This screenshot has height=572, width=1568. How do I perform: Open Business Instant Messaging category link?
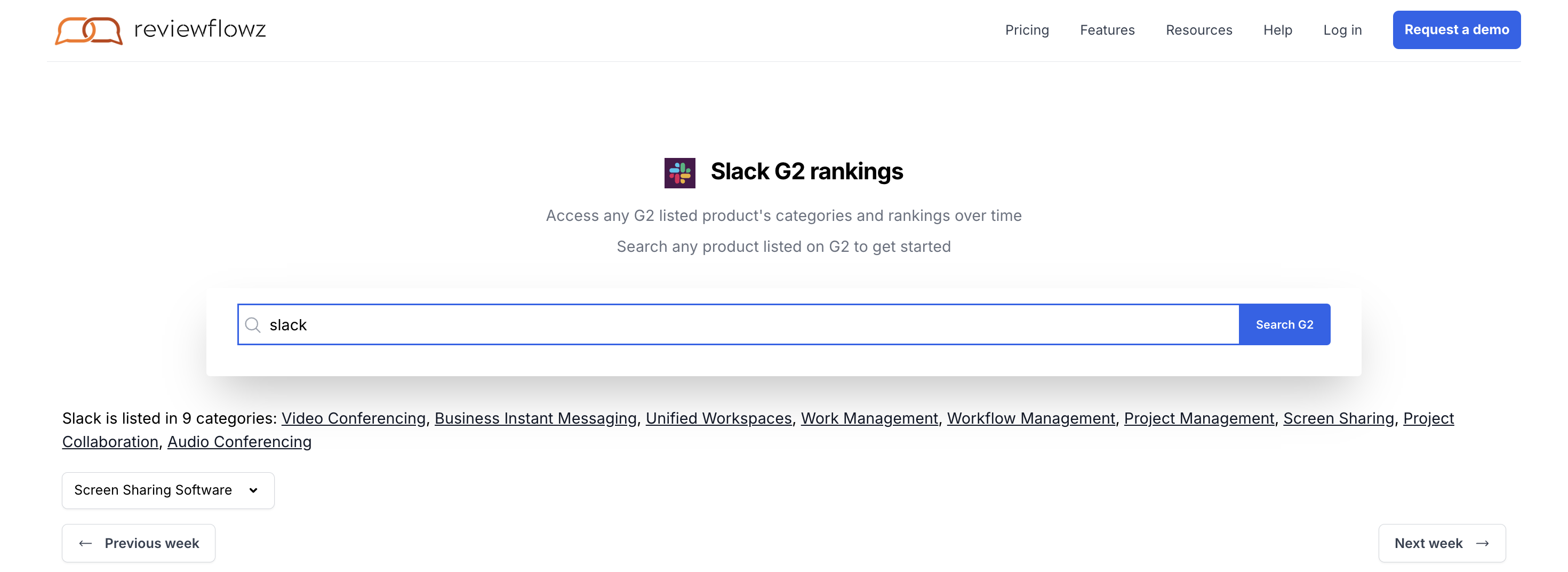coord(535,418)
